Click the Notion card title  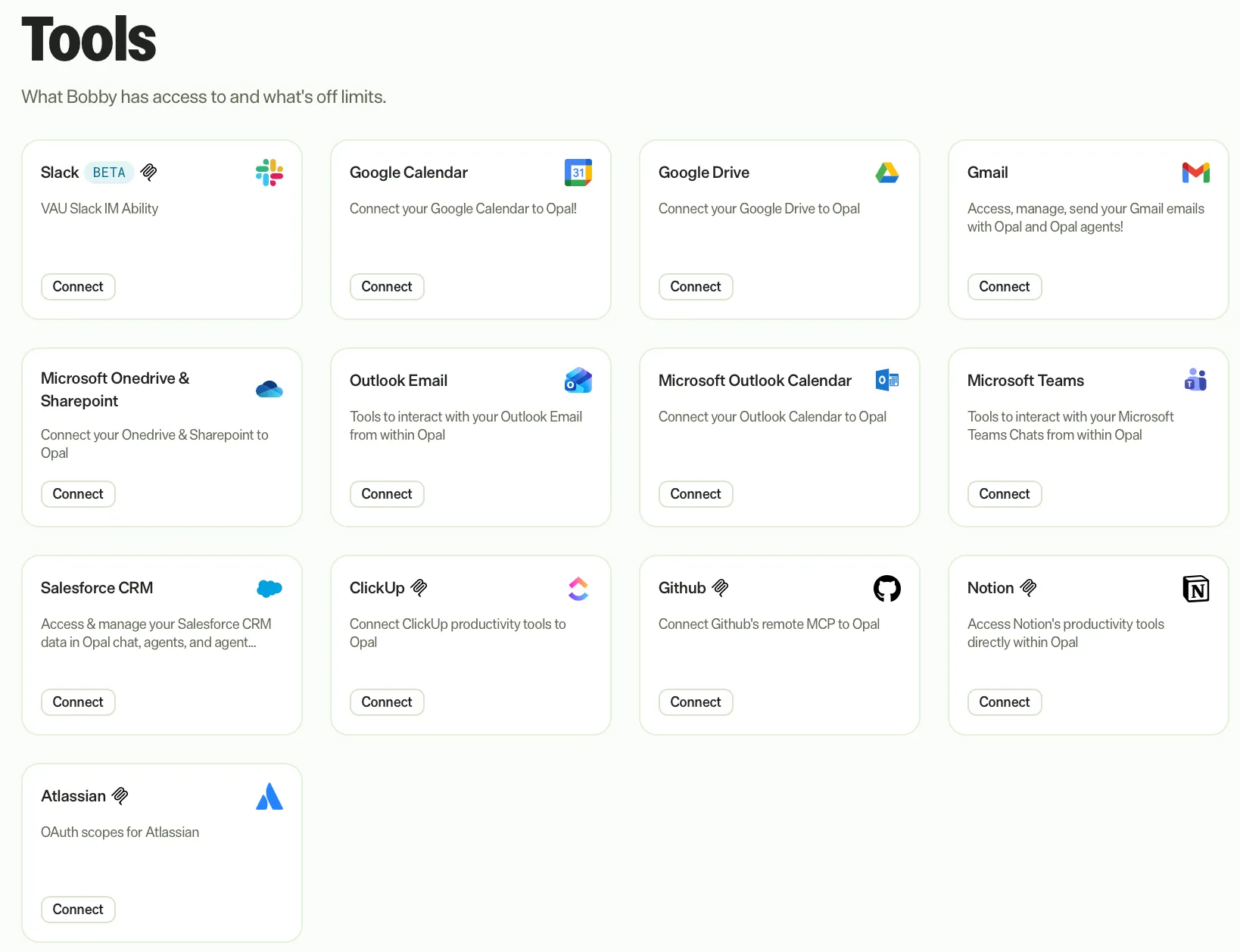tap(990, 588)
